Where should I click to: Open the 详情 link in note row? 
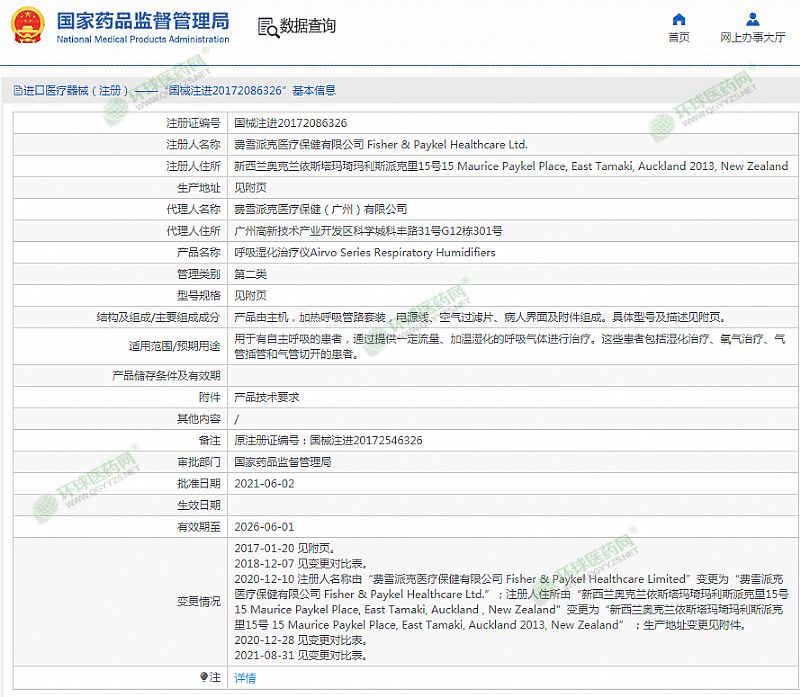pos(245,677)
